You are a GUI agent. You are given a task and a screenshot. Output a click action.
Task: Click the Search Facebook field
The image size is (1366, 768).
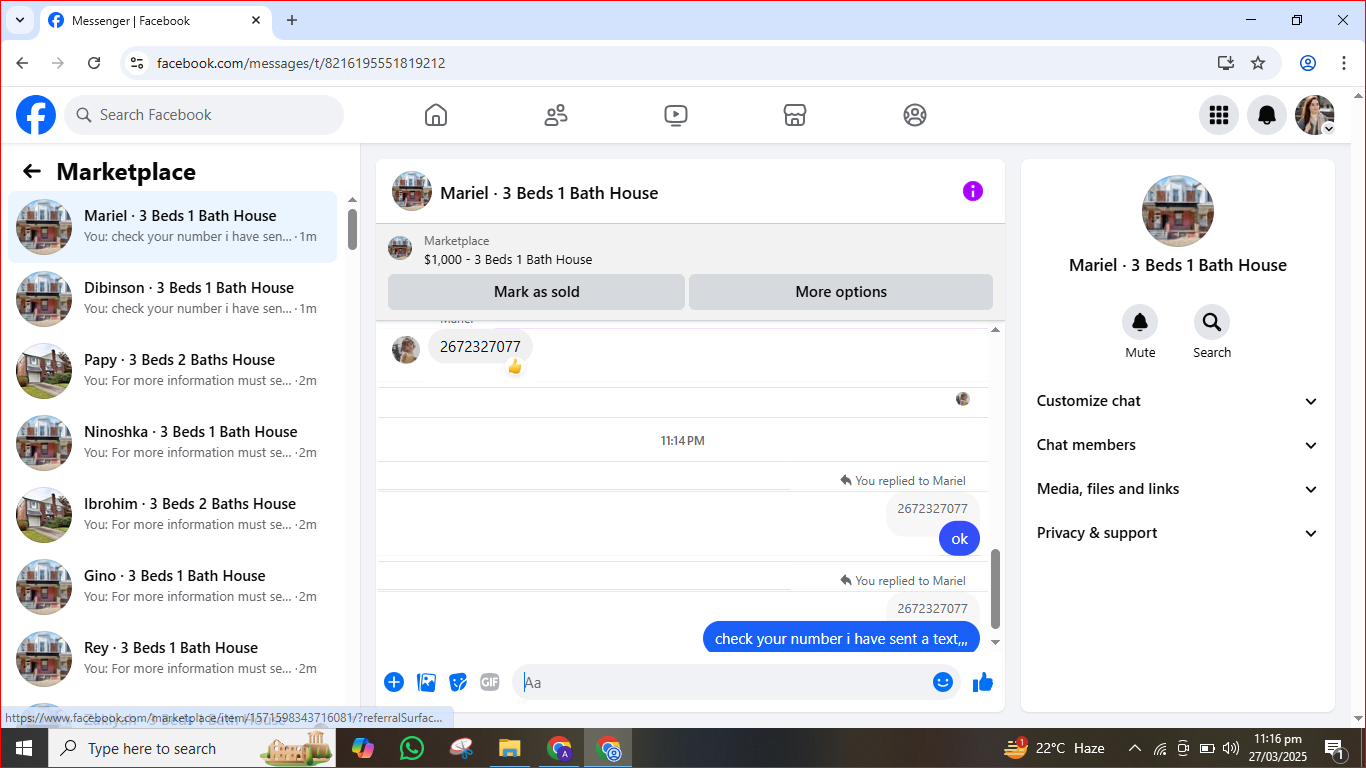pyautogui.click(x=204, y=115)
